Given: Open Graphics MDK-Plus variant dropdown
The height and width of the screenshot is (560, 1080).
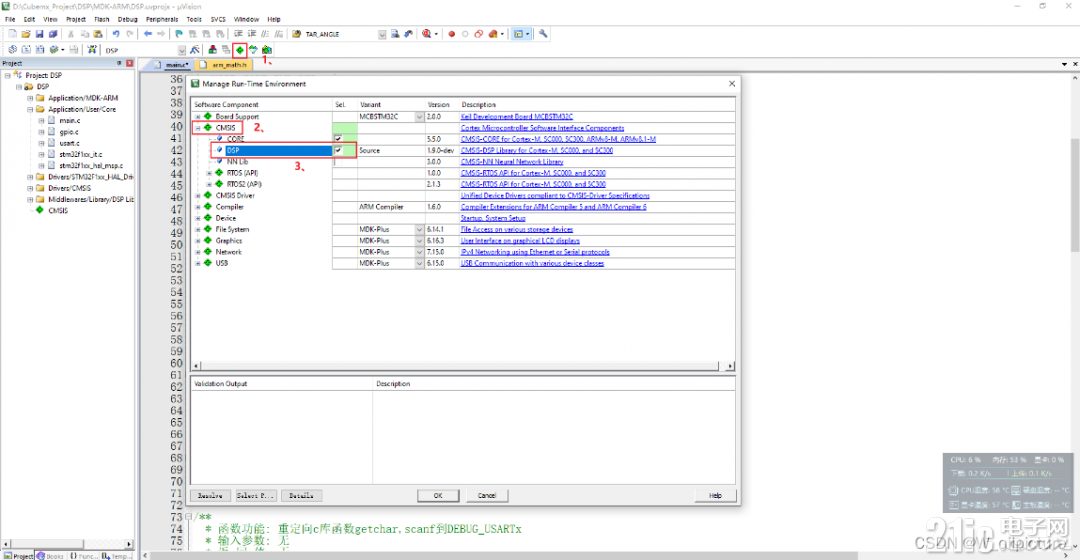Looking at the screenshot, I should (419, 240).
